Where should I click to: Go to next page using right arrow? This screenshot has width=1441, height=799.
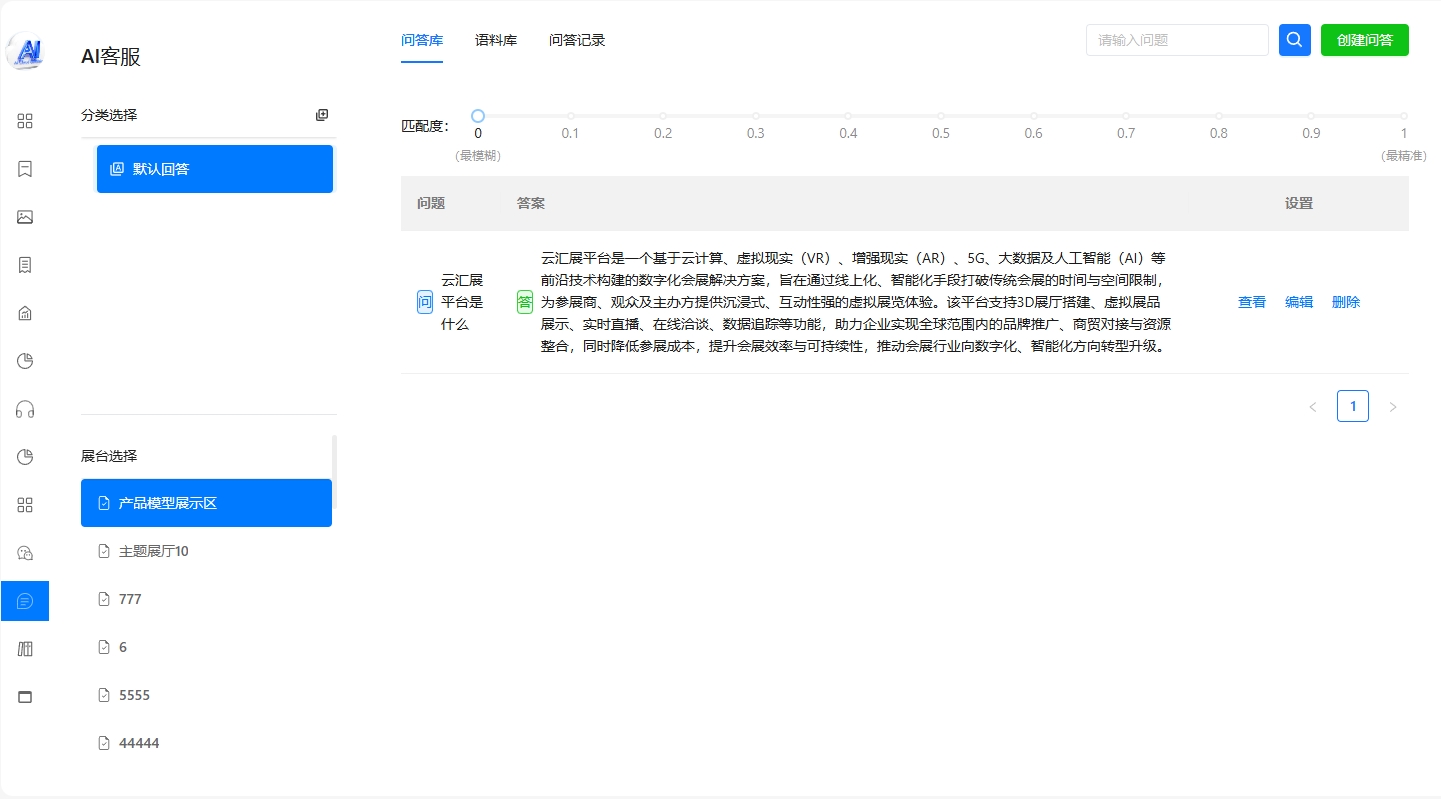(1393, 407)
